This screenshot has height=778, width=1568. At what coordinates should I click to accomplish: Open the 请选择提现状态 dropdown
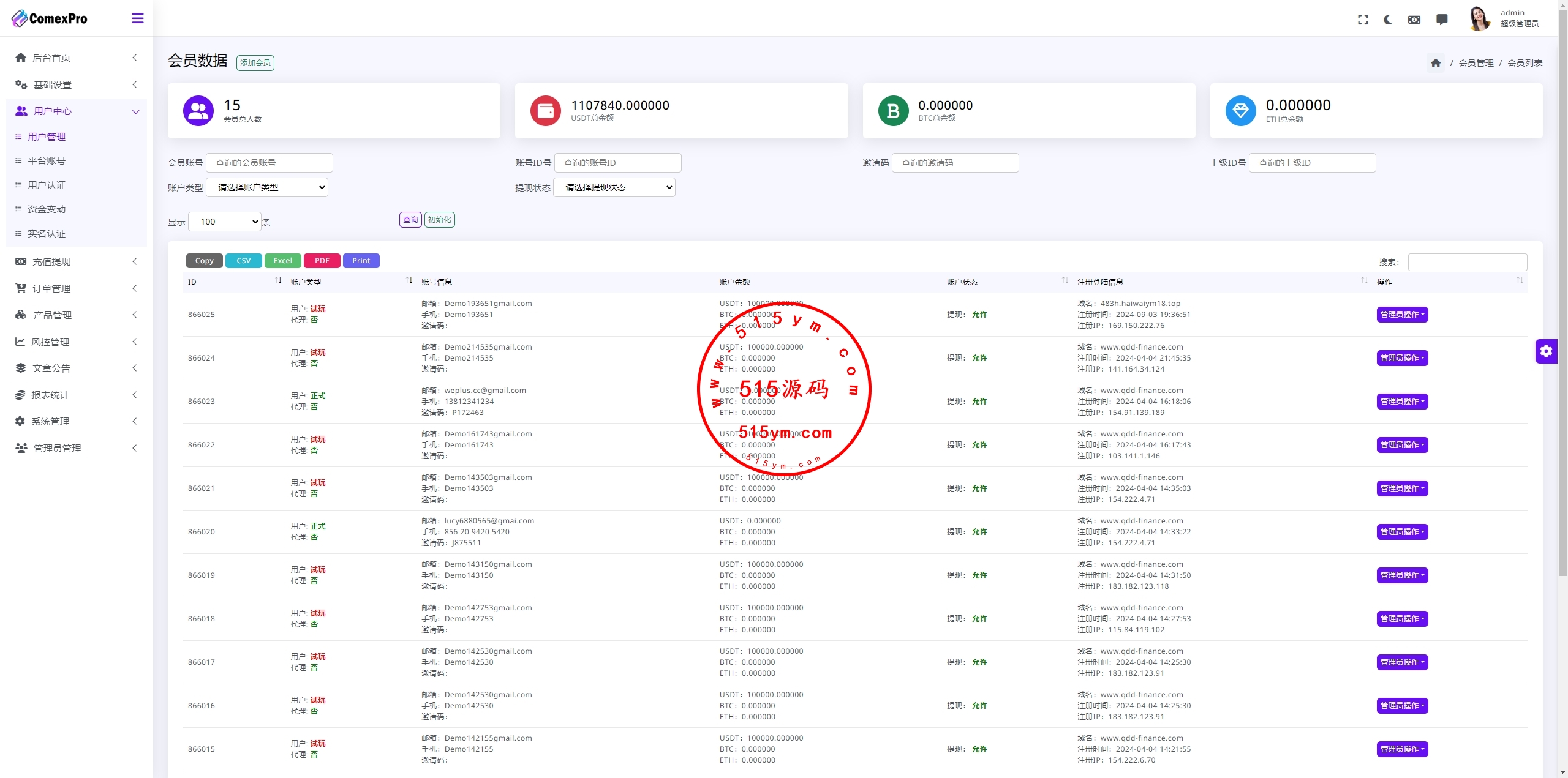(614, 187)
